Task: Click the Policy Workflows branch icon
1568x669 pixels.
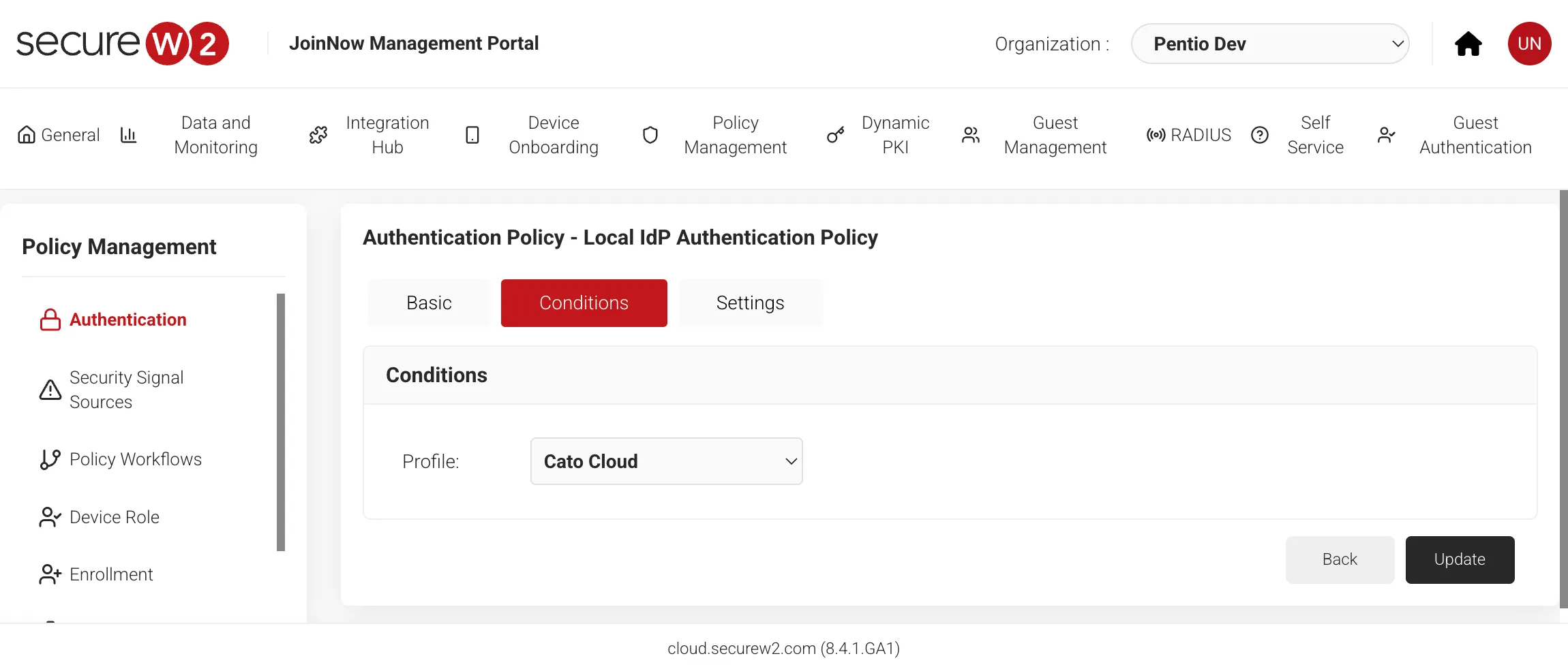Action: coord(50,459)
